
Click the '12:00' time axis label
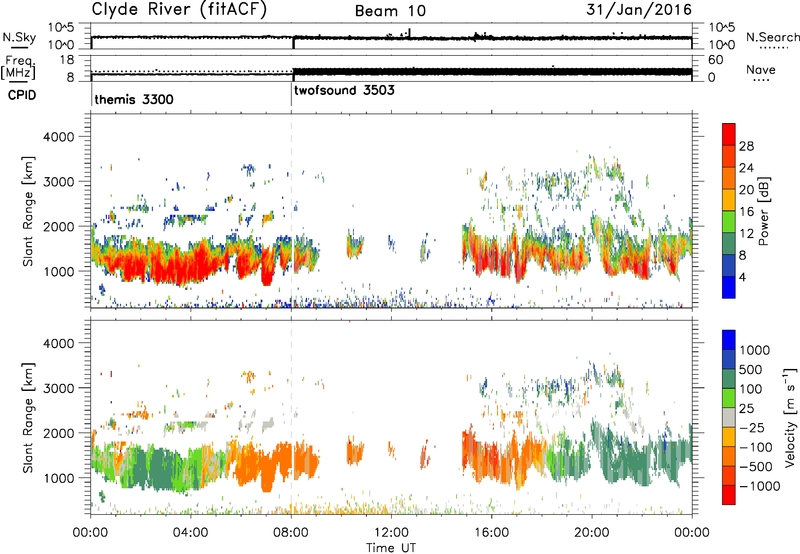point(391,533)
